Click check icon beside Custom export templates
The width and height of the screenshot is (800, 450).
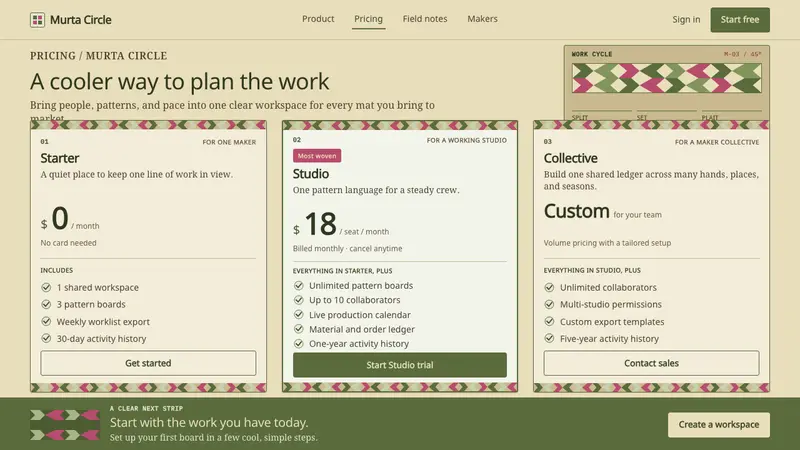[549, 321]
